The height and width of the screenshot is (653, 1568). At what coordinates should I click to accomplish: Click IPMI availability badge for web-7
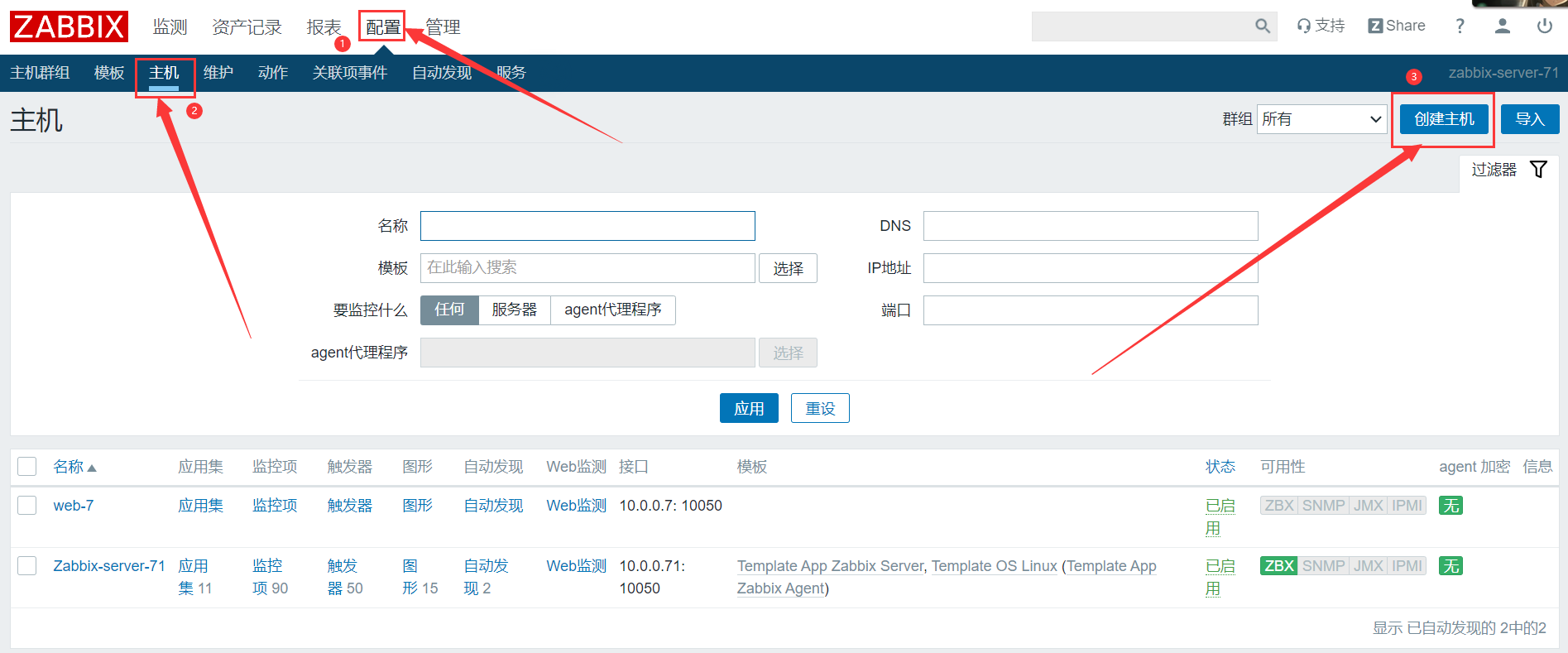pyautogui.click(x=1407, y=506)
